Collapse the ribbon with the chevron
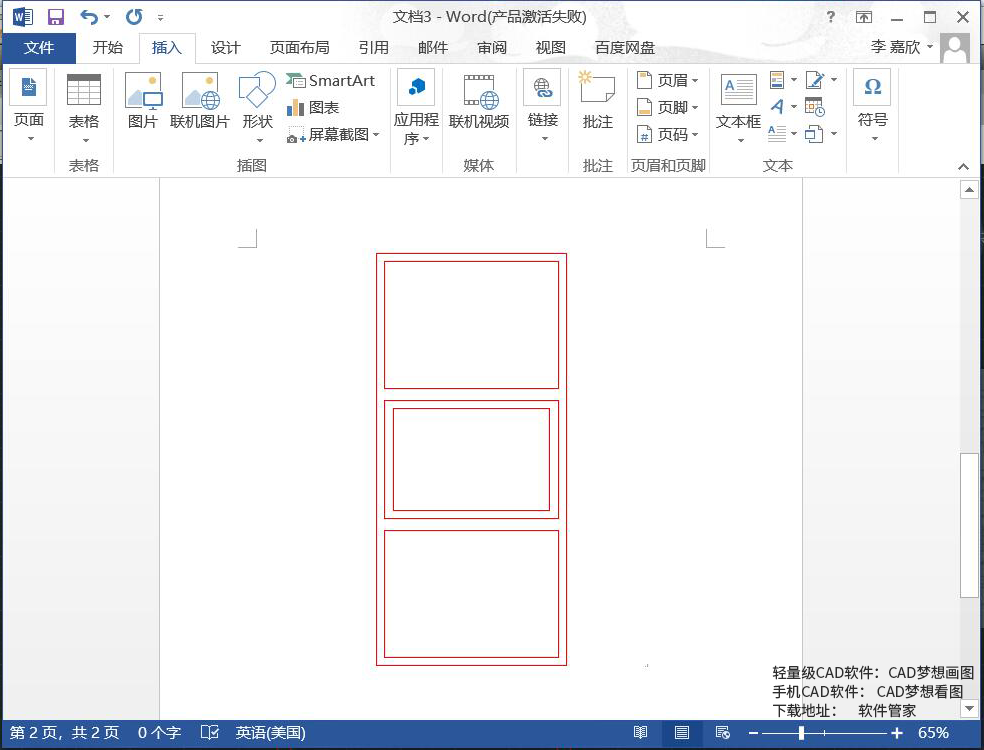984x750 pixels. [x=963, y=166]
